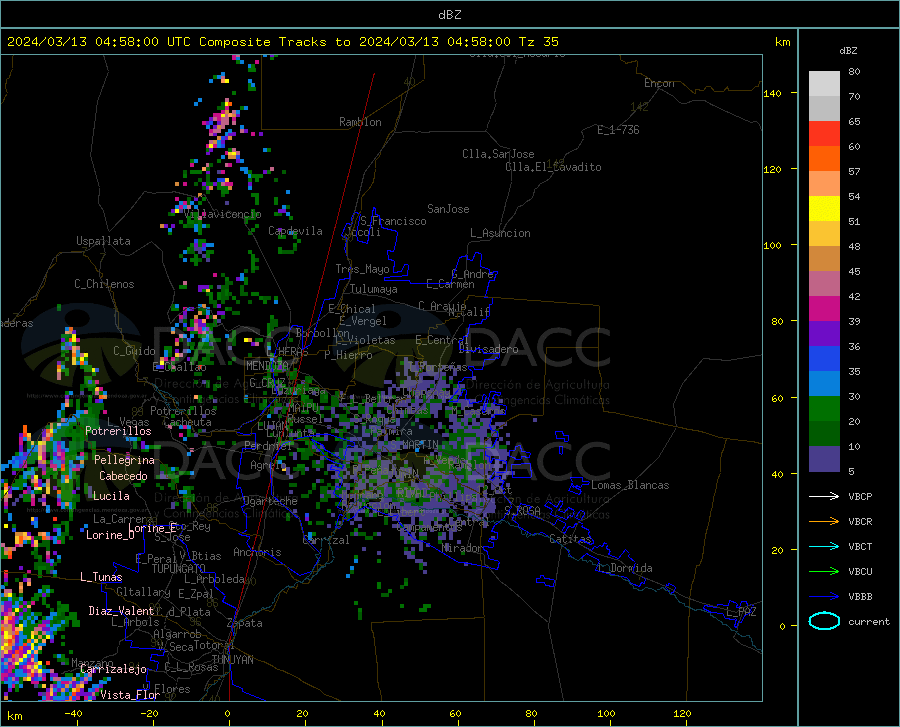Click the 'Potrerillos' white label
Screen dimensions: 900x727
118,431
